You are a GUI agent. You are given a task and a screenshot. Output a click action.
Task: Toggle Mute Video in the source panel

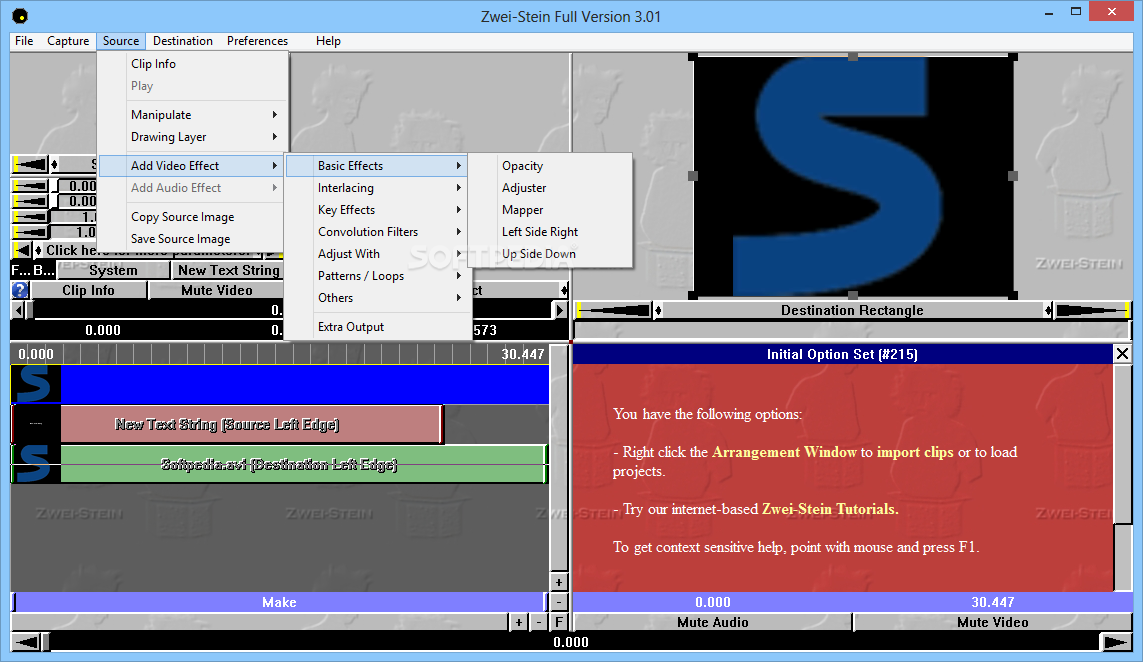[216, 290]
